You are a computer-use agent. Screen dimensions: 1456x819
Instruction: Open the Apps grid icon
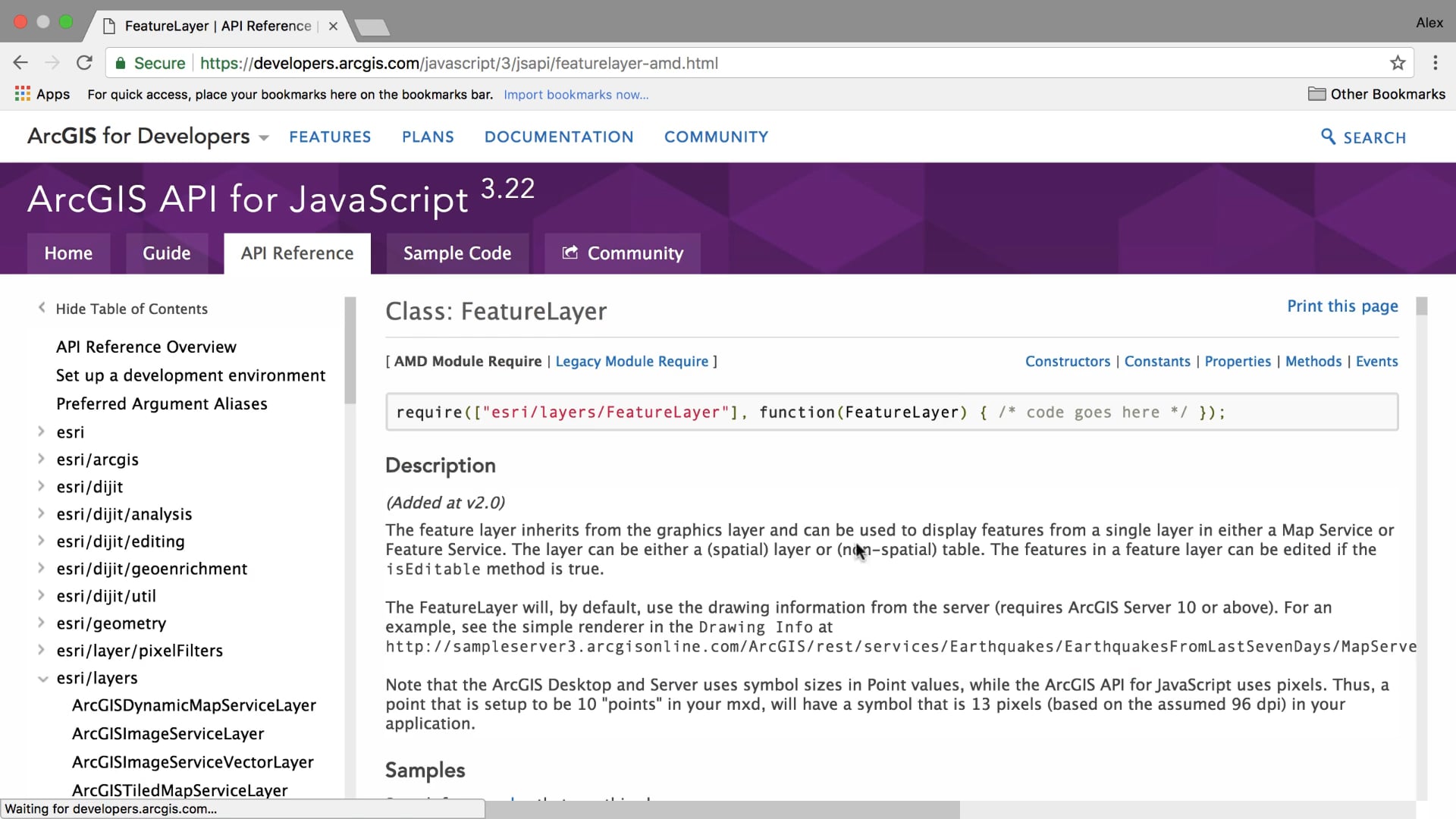click(23, 94)
